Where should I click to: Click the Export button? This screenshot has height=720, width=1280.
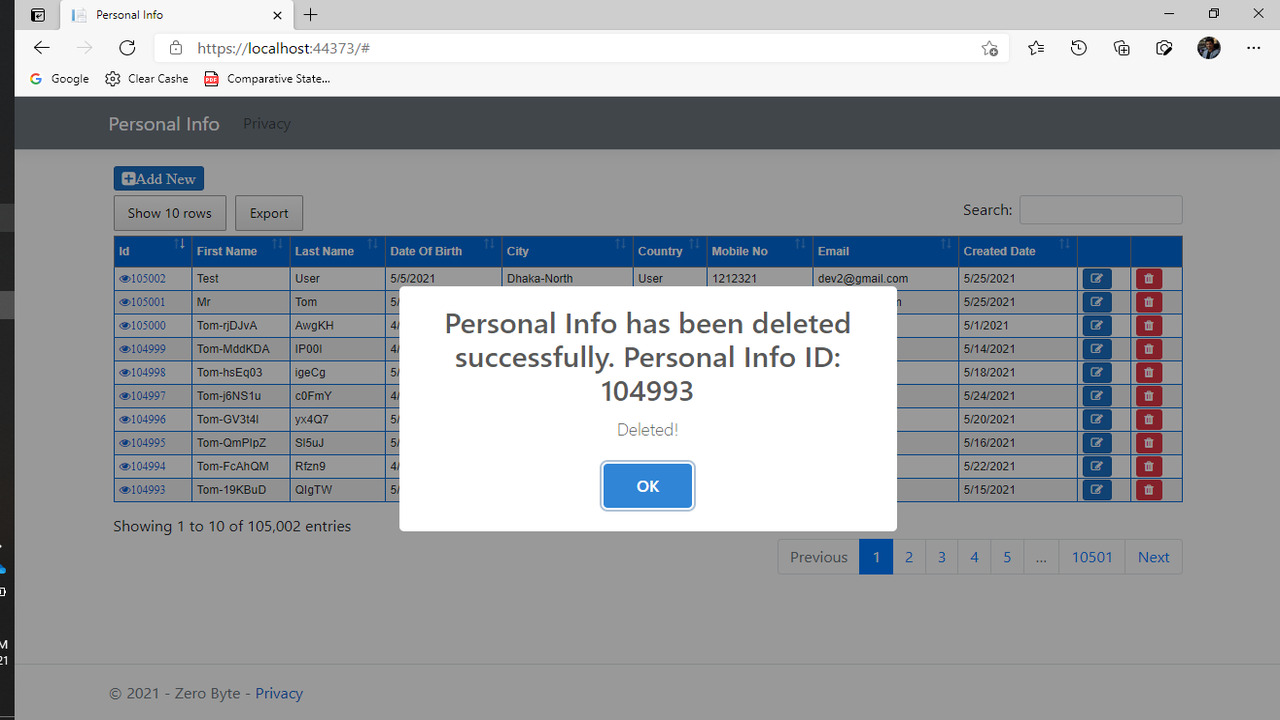point(268,213)
